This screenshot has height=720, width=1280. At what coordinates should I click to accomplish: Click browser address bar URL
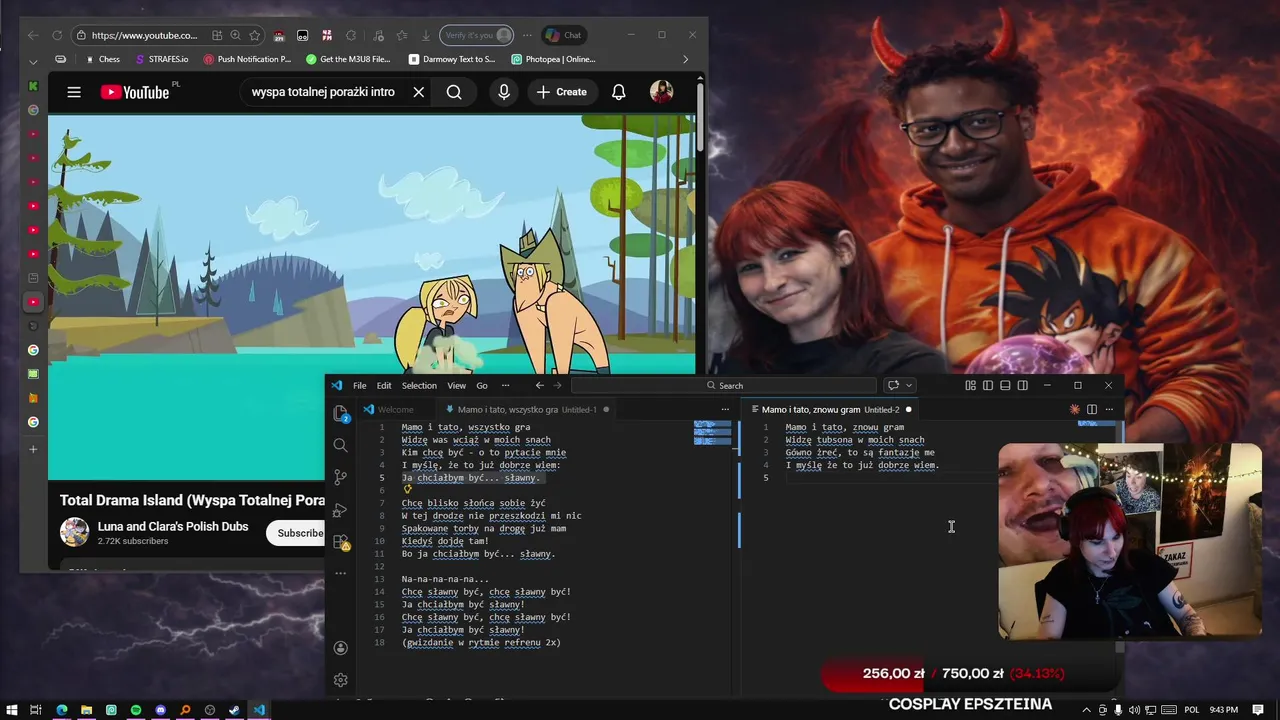[144, 35]
